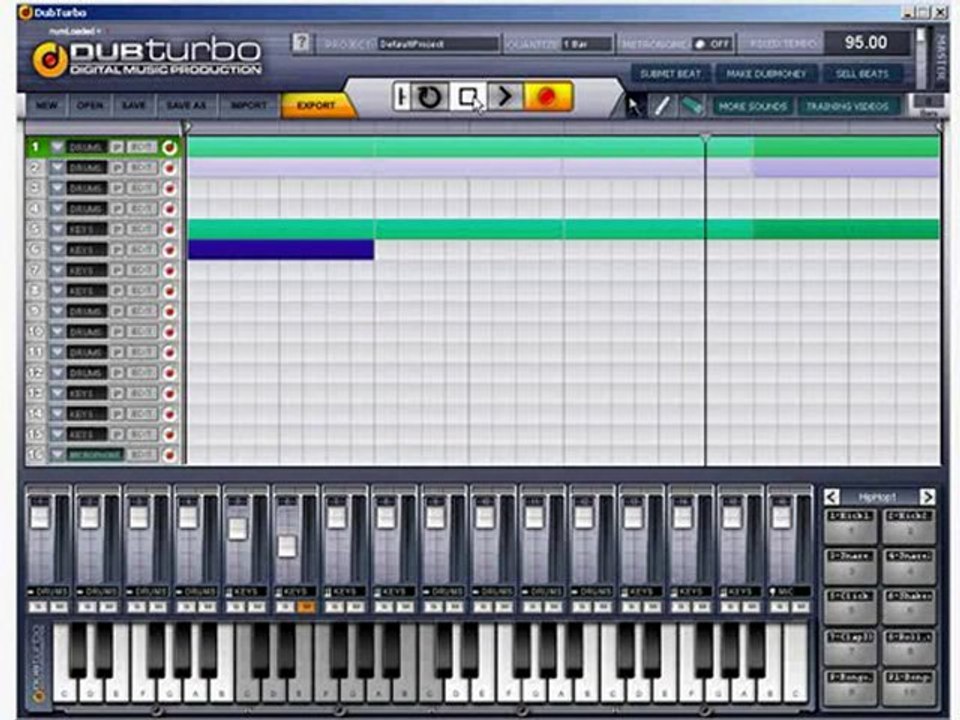Select the pencil draw tool
Screen dimensions: 960x720
[662, 106]
